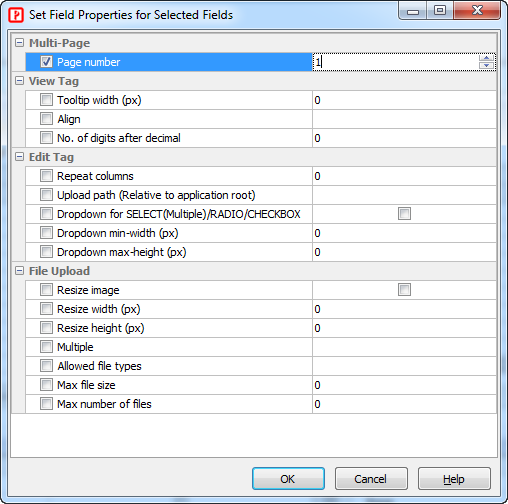Increase page number with spinner up arrow
The width and height of the screenshot is (508, 504).
point(486,58)
